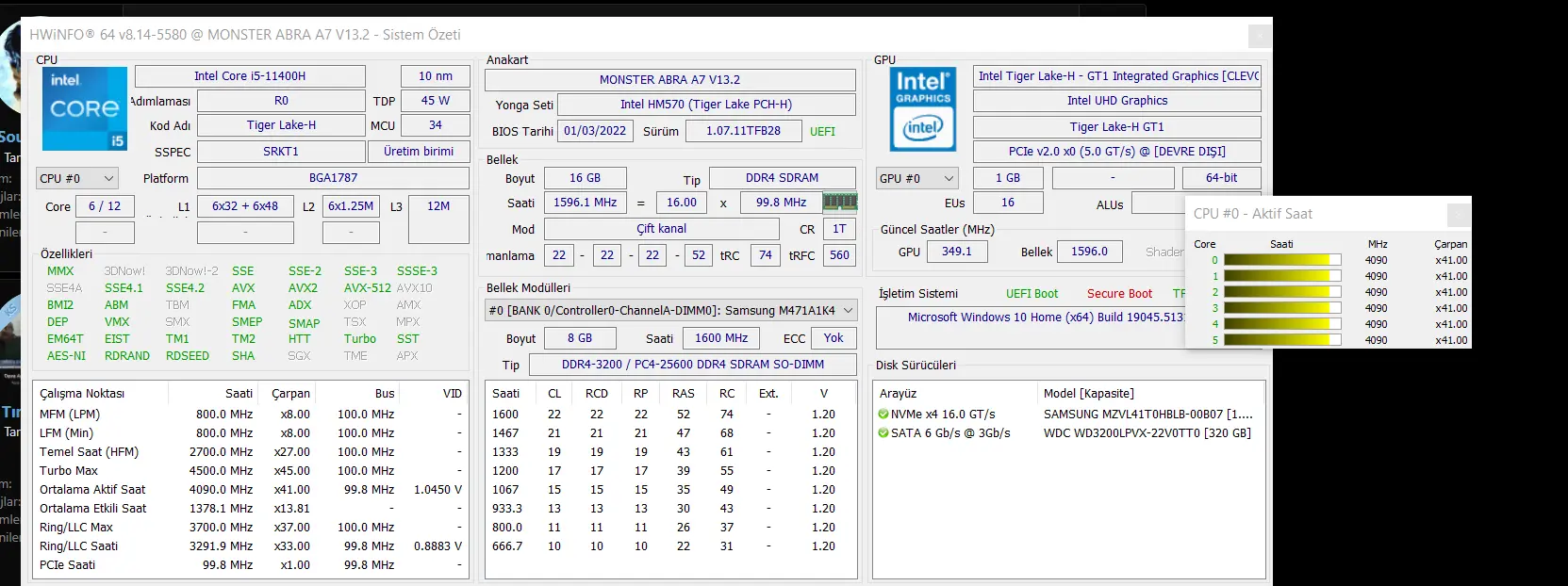Click the Turbo Max row in clock table
The image size is (1568, 586).
(251, 471)
